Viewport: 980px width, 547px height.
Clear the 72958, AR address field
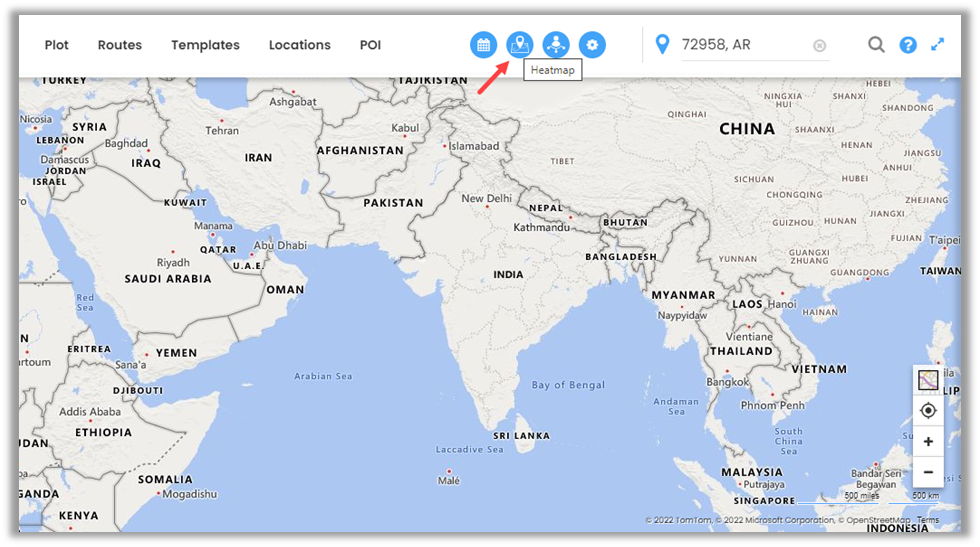[819, 46]
